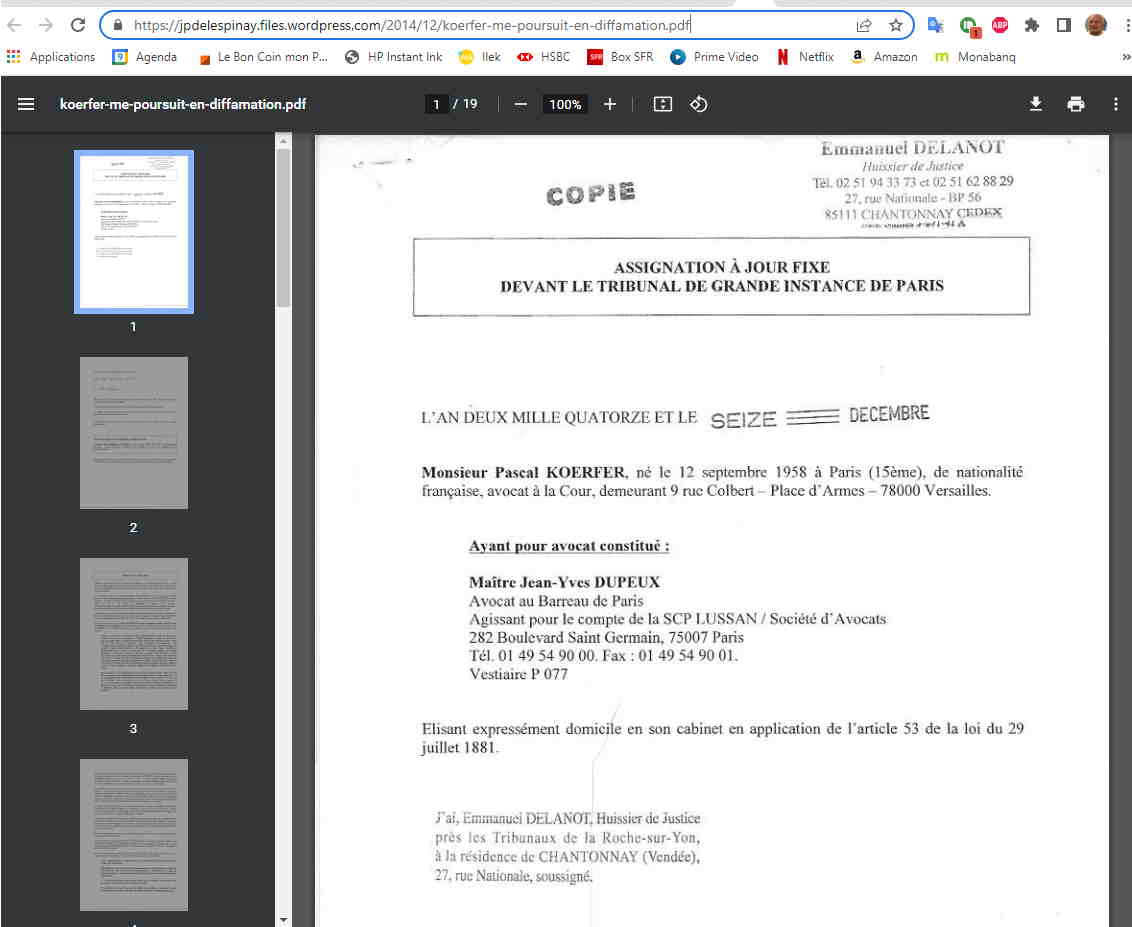Viewport: 1132px width, 927px height.
Task: Click the zoom out minus button
Action: [x=520, y=104]
